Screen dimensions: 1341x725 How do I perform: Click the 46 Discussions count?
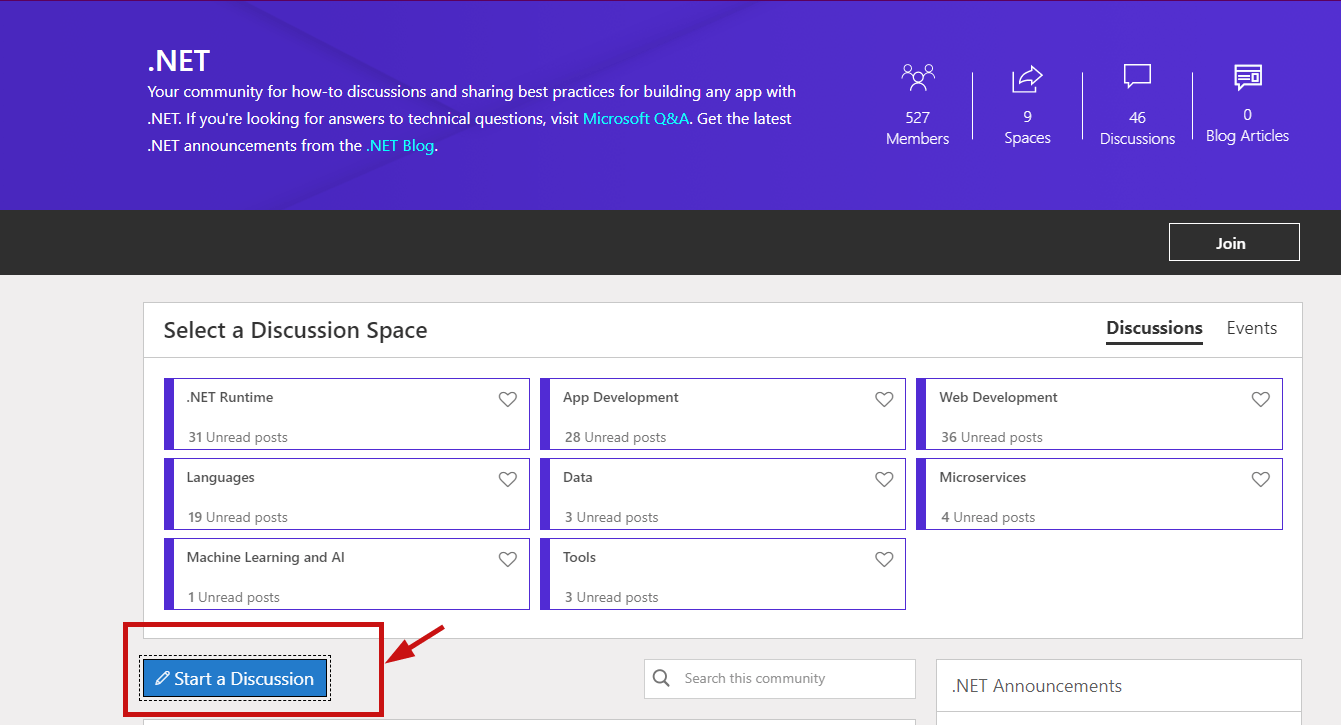(x=1137, y=128)
